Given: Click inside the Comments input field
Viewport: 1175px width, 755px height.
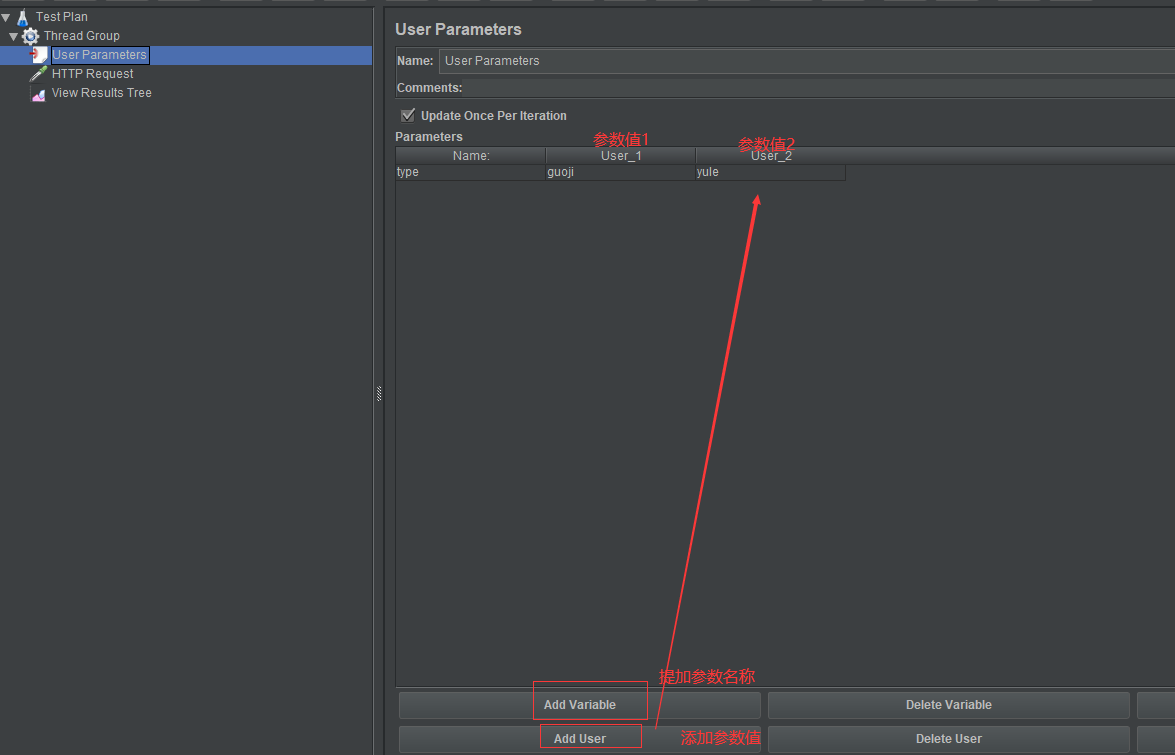Looking at the screenshot, I should pos(800,87).
